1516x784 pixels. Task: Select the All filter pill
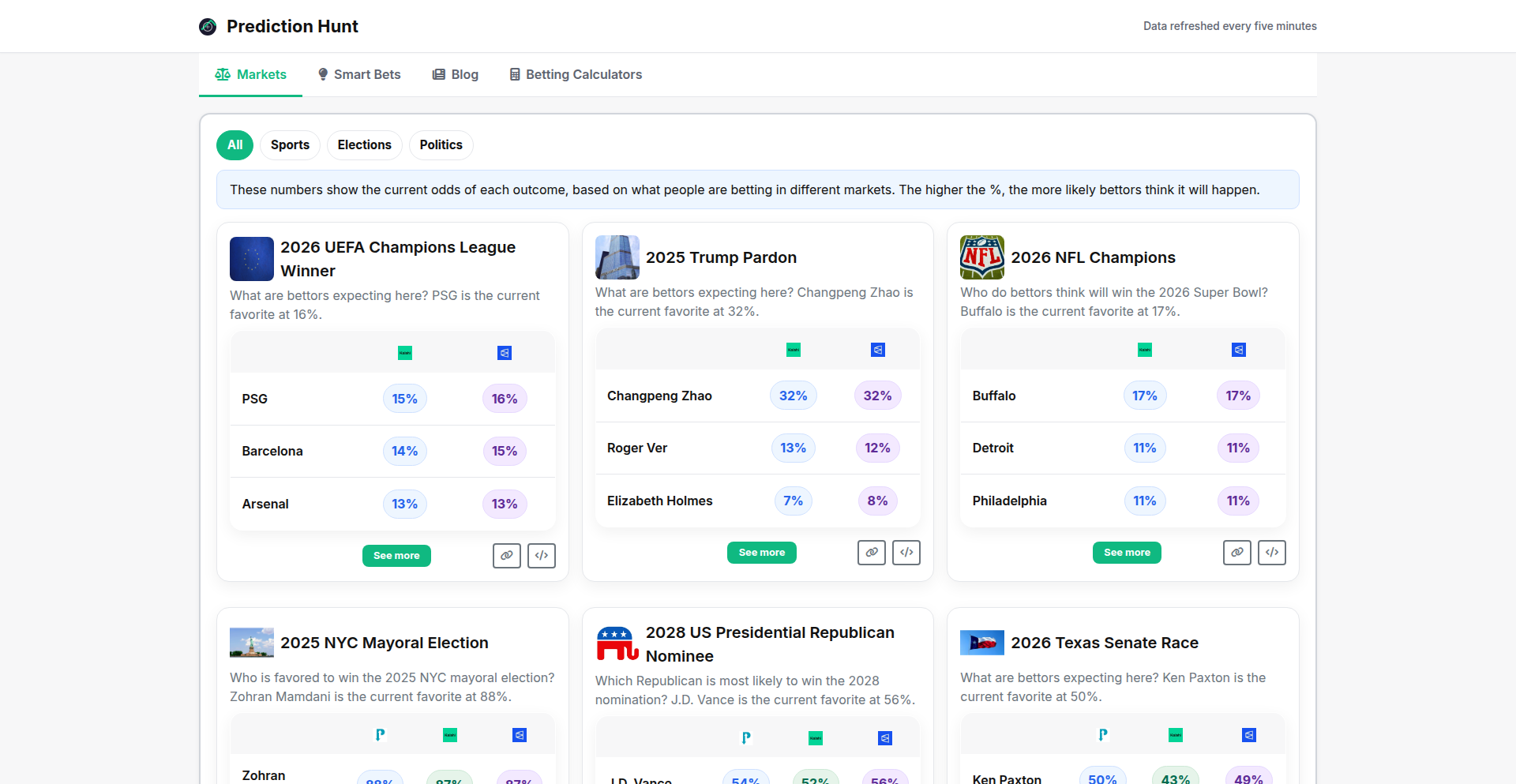[235, 145]
